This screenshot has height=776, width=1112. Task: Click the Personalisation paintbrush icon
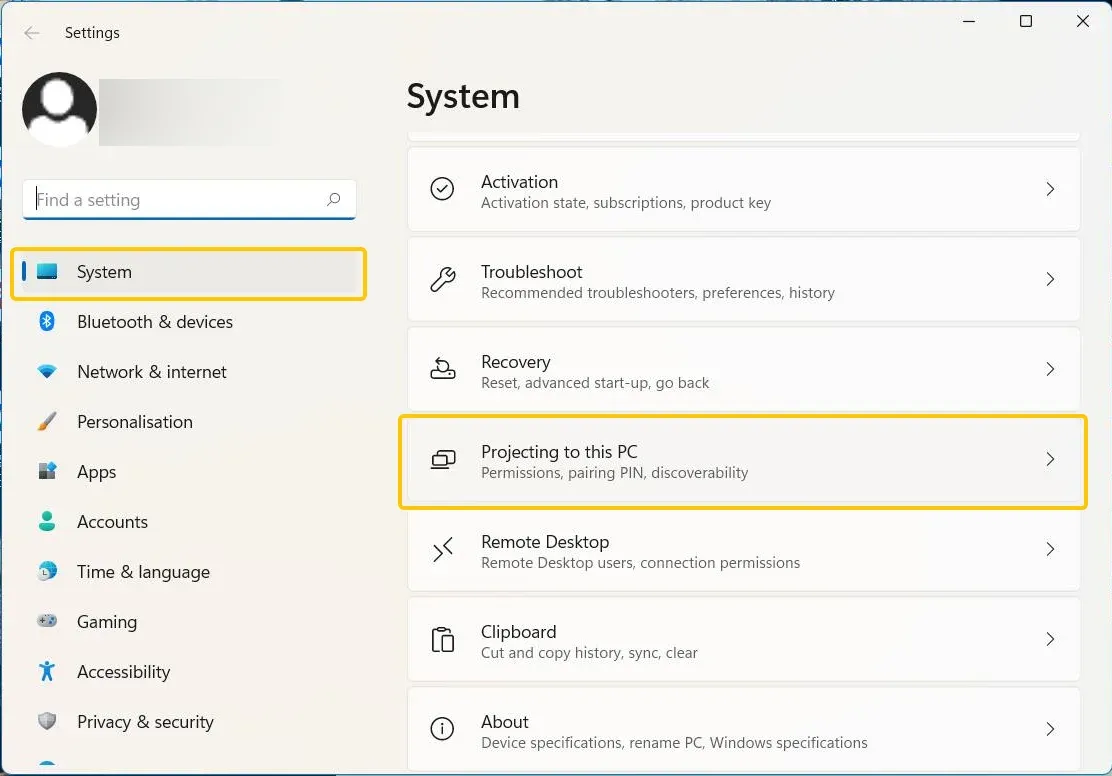point(48,421)
